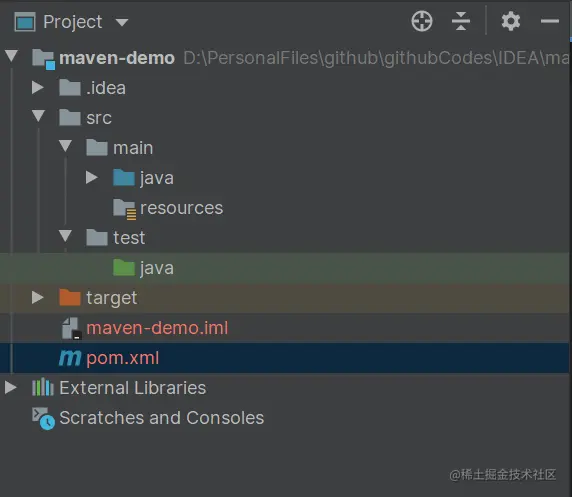Click the Maven m icon of pom.xml
The image size is (572, 497).
70,358
